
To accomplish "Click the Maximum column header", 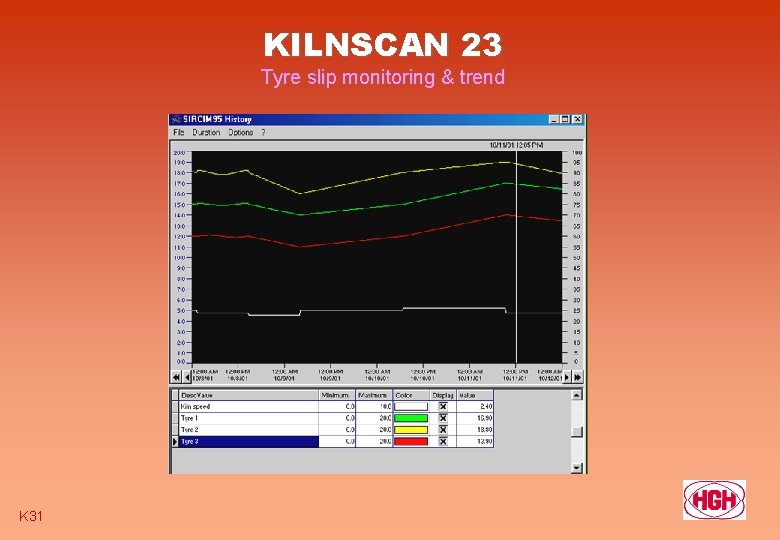I will (x=374, y=395).
